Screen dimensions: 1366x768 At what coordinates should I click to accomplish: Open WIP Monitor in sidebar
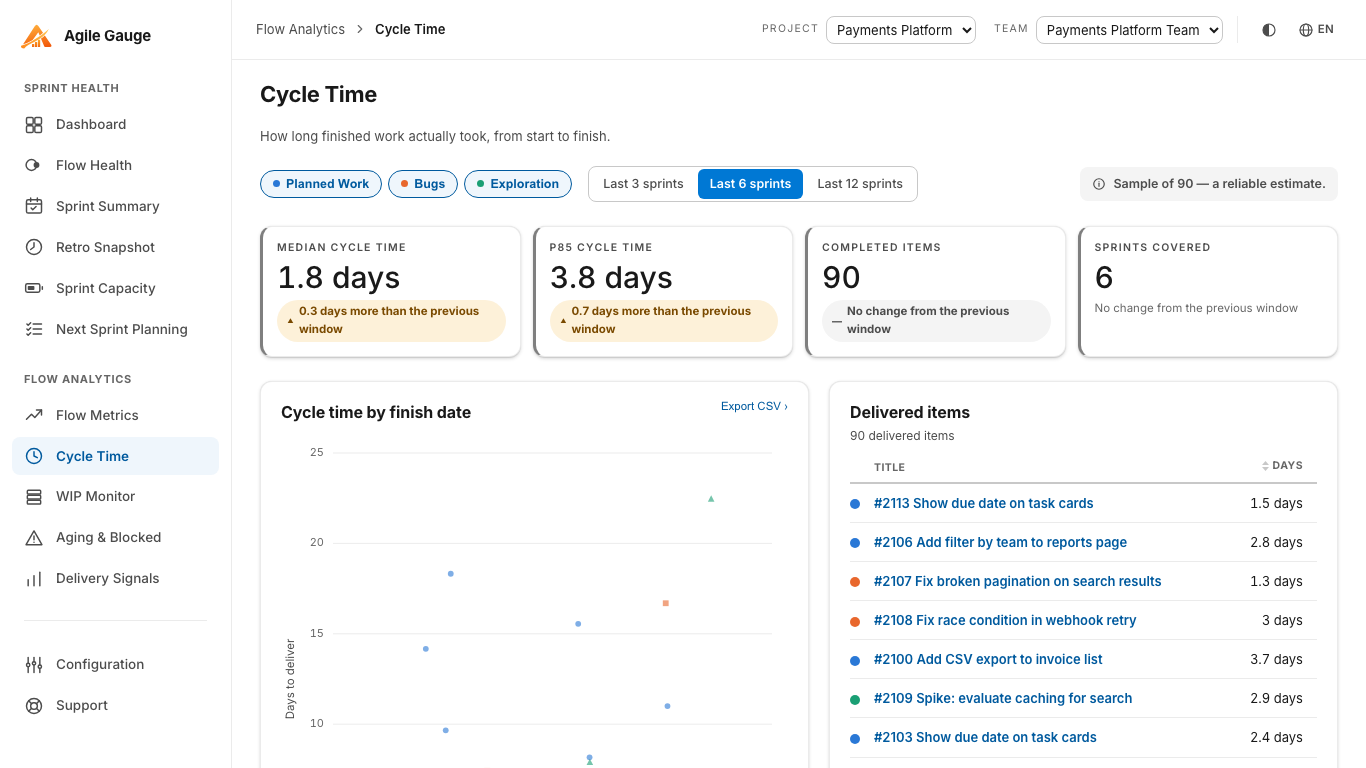pyautogui.click(x=115, y=496)
